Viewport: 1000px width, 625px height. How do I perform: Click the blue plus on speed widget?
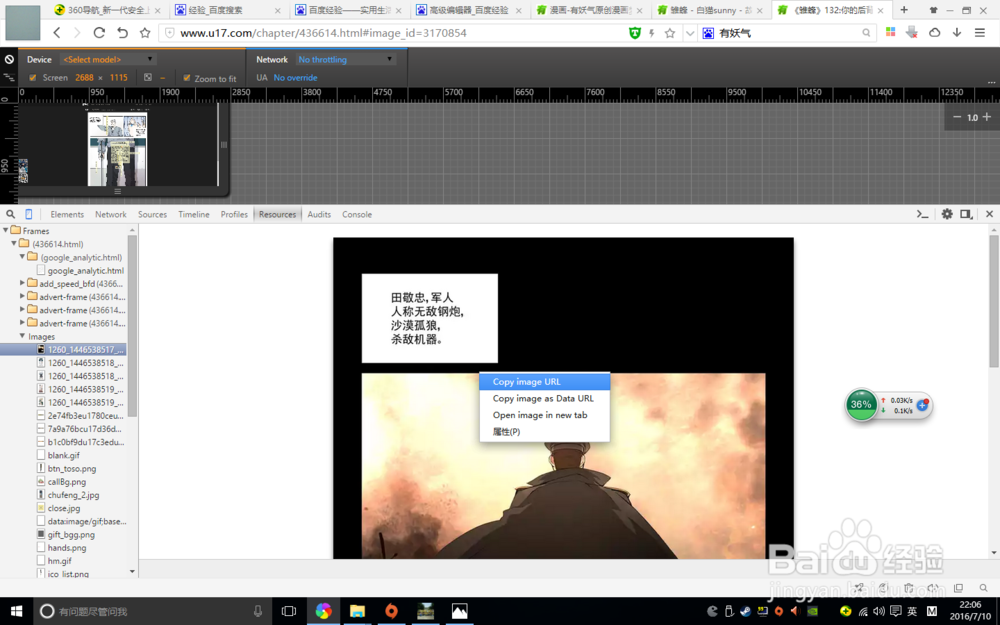click(922, 405)
